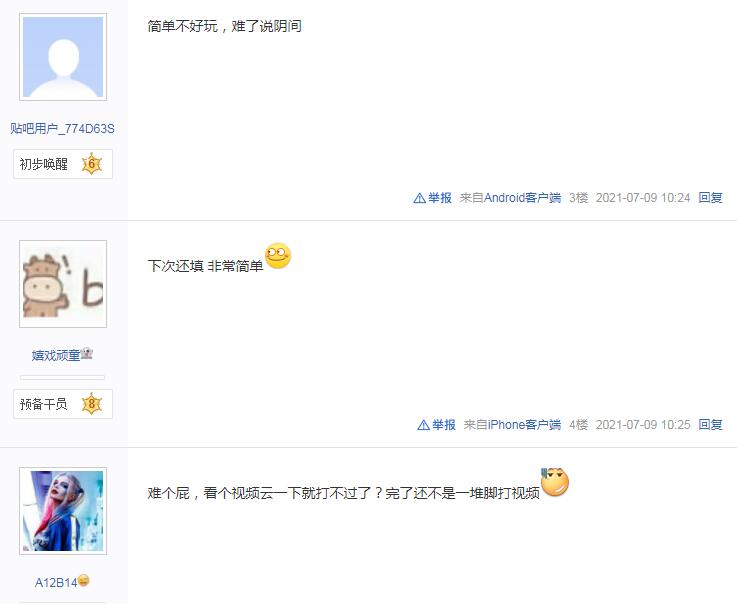Click the 初步唤醒 rank badge
The height and width of the screenshot is (604, 737).
[63, 164]
